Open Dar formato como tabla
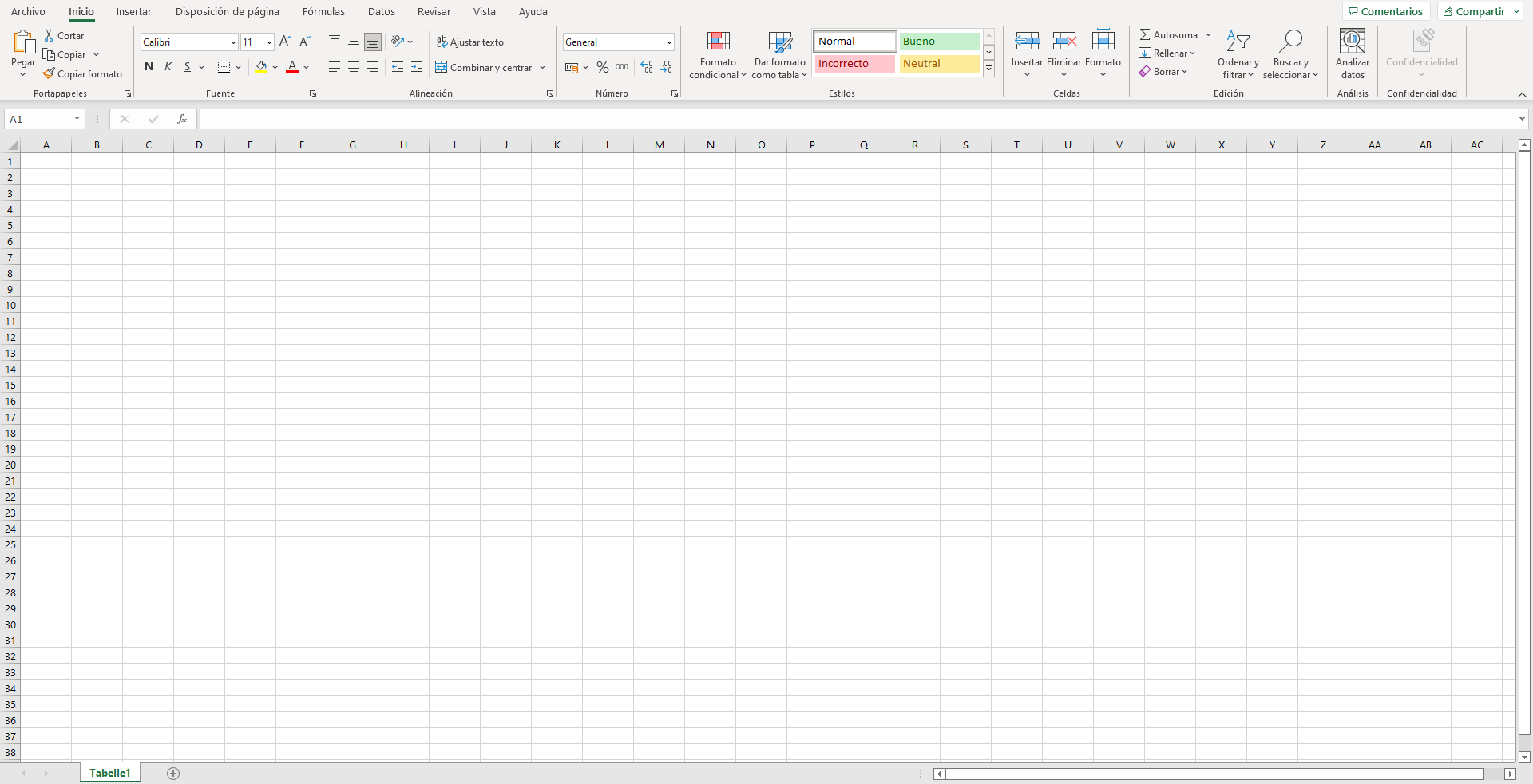Viewport: 1533px width, 784px height. 780,55
